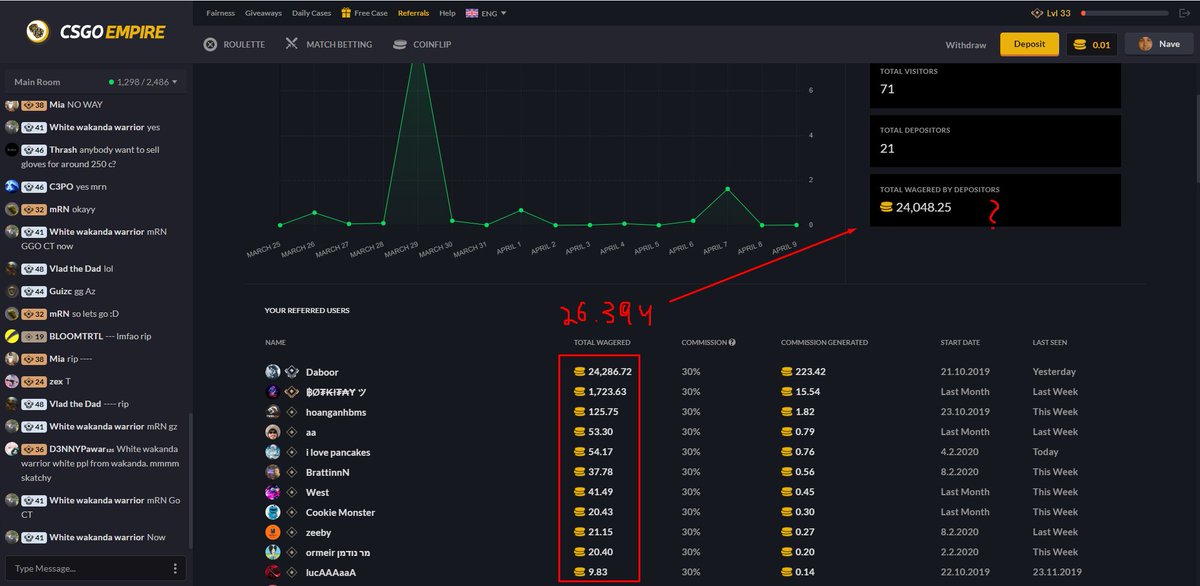Focus the Type Message chat input
This screenshot has height=586, width=1200.
tap(86, 568)
